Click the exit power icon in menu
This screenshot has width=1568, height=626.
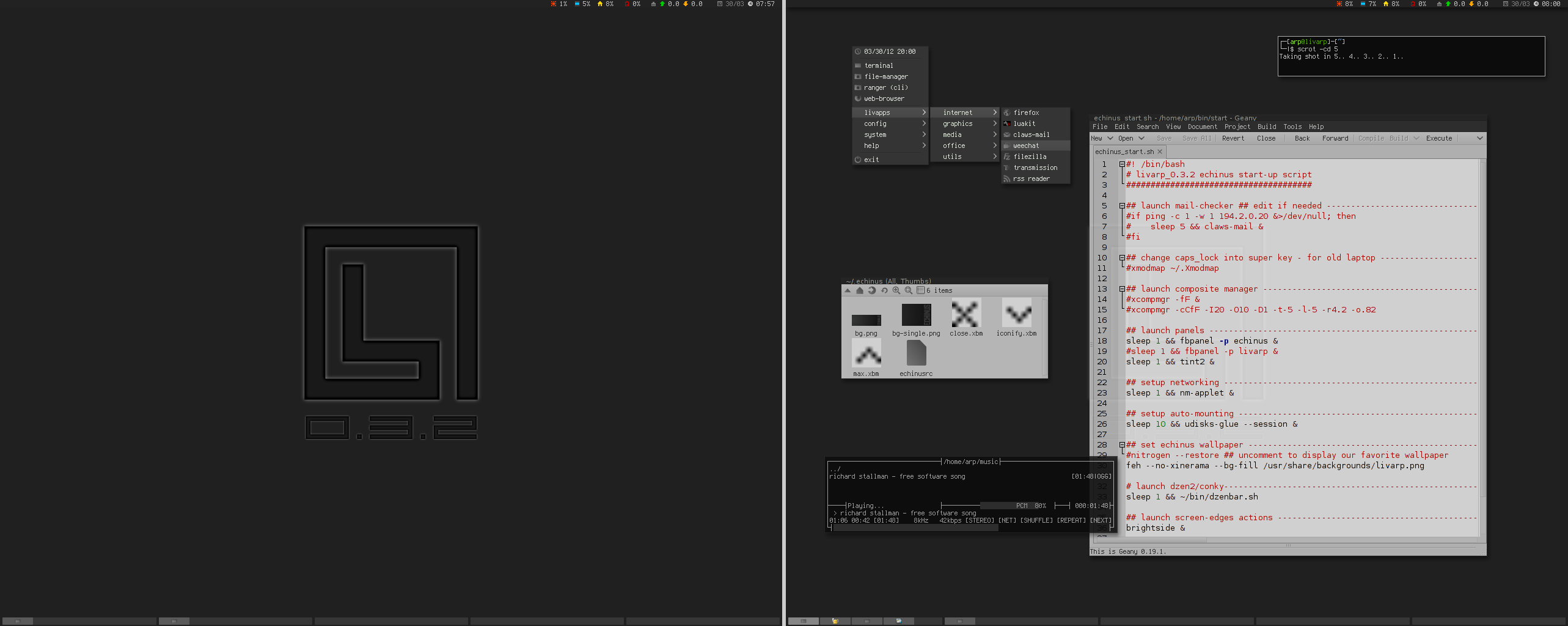pos(858,160)
